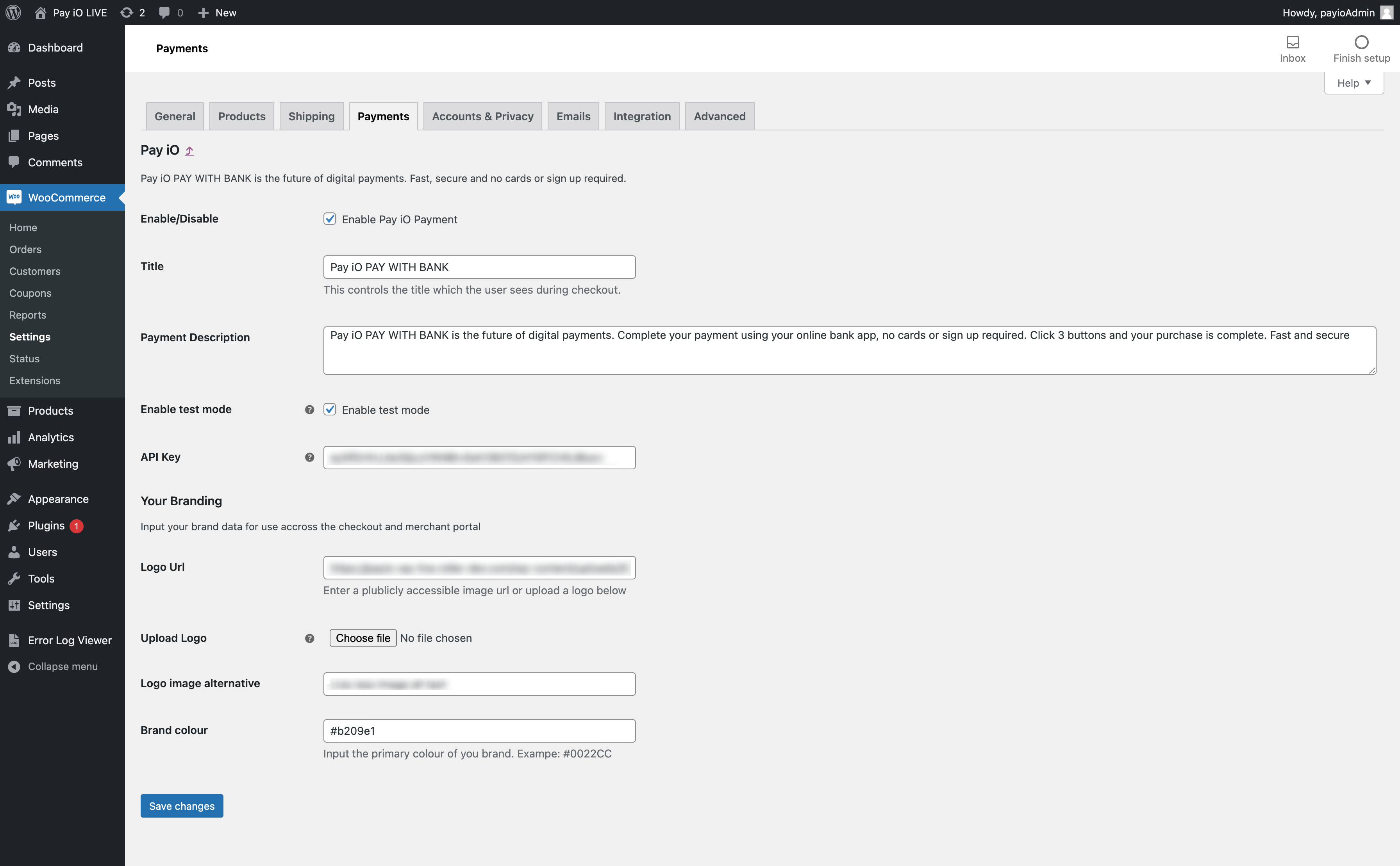
Task: Click Choose file to upload logo
Action: pos(362,638)
